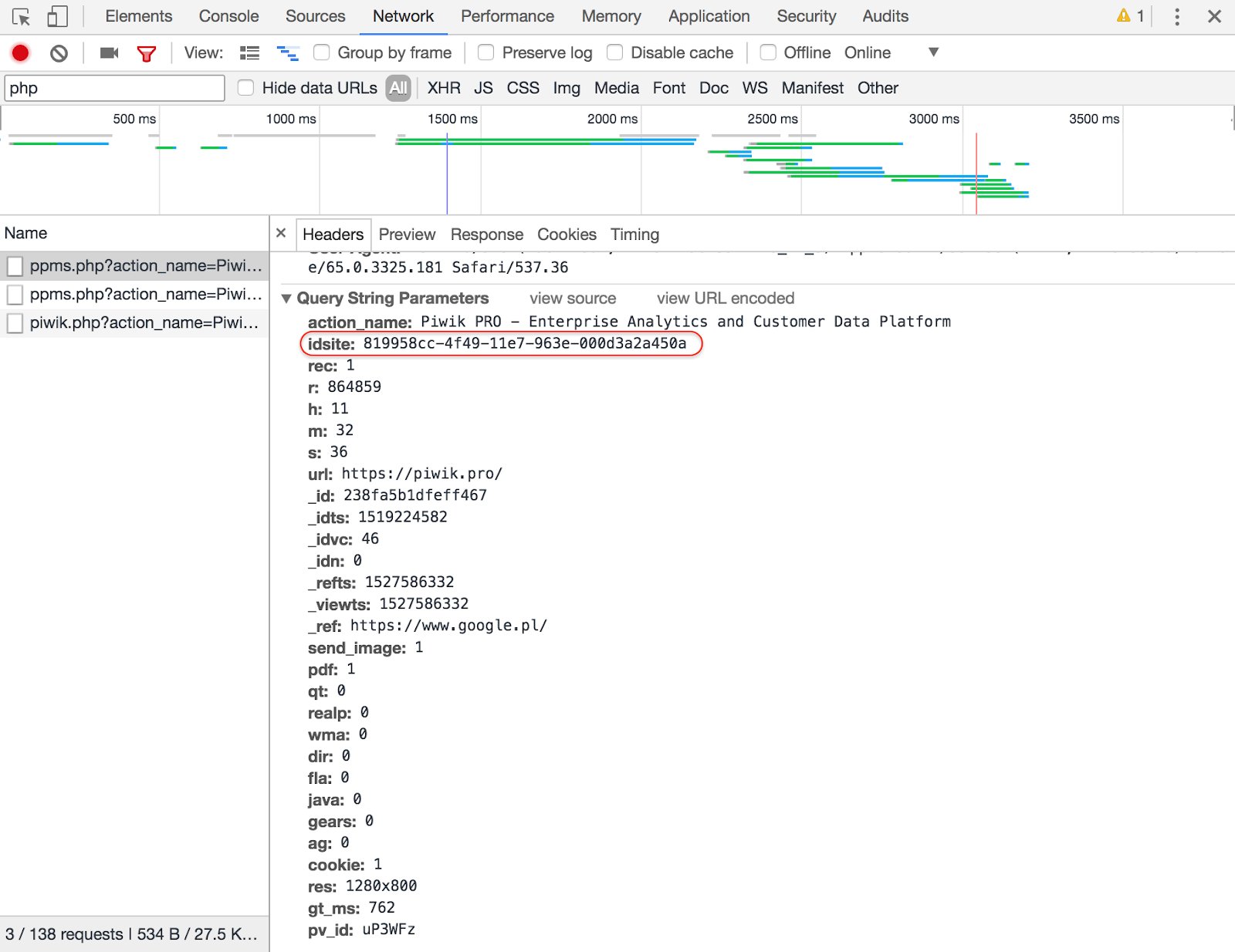Select the Headers tab
Screen dimensions: 1235x952
(x=333, y=235)
